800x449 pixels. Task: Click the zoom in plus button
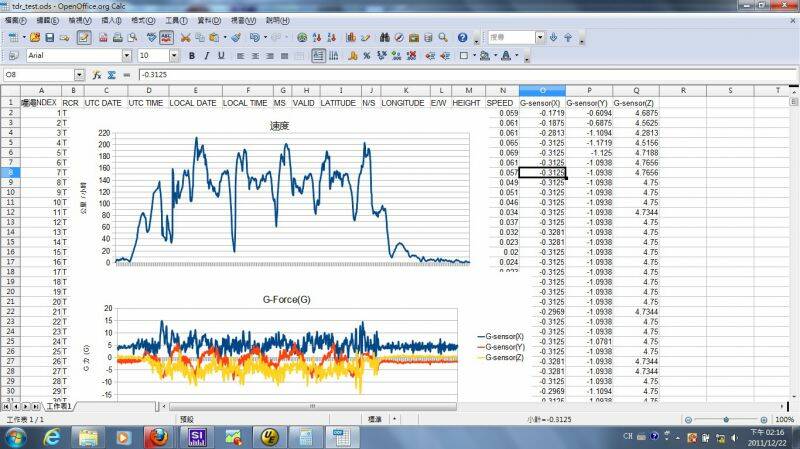764,420
